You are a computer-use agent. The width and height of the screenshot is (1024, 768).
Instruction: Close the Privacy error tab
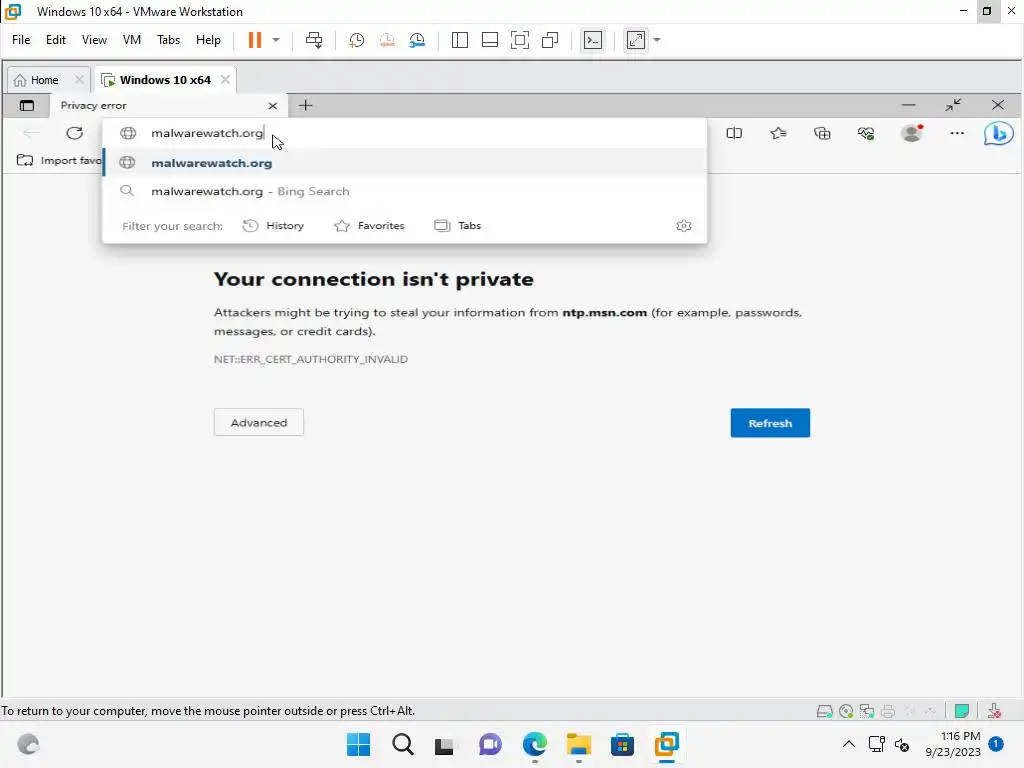coord(273,106)
